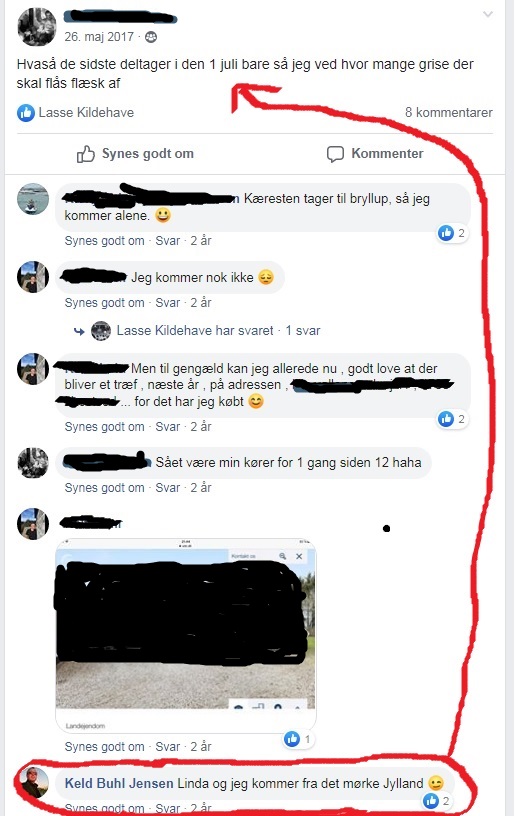Viewport: 522px width, 816px height.
Task: Click the like count on the bryllup comment
Action: pyautogui.click(x=452, y=233)
